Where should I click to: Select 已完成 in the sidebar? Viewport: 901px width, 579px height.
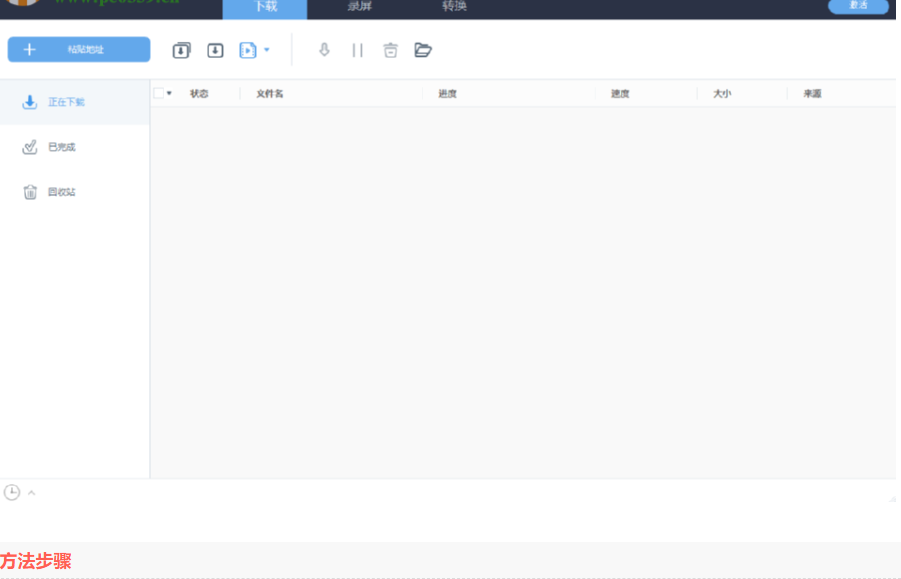pyautogui.click(x=75, y=147)
